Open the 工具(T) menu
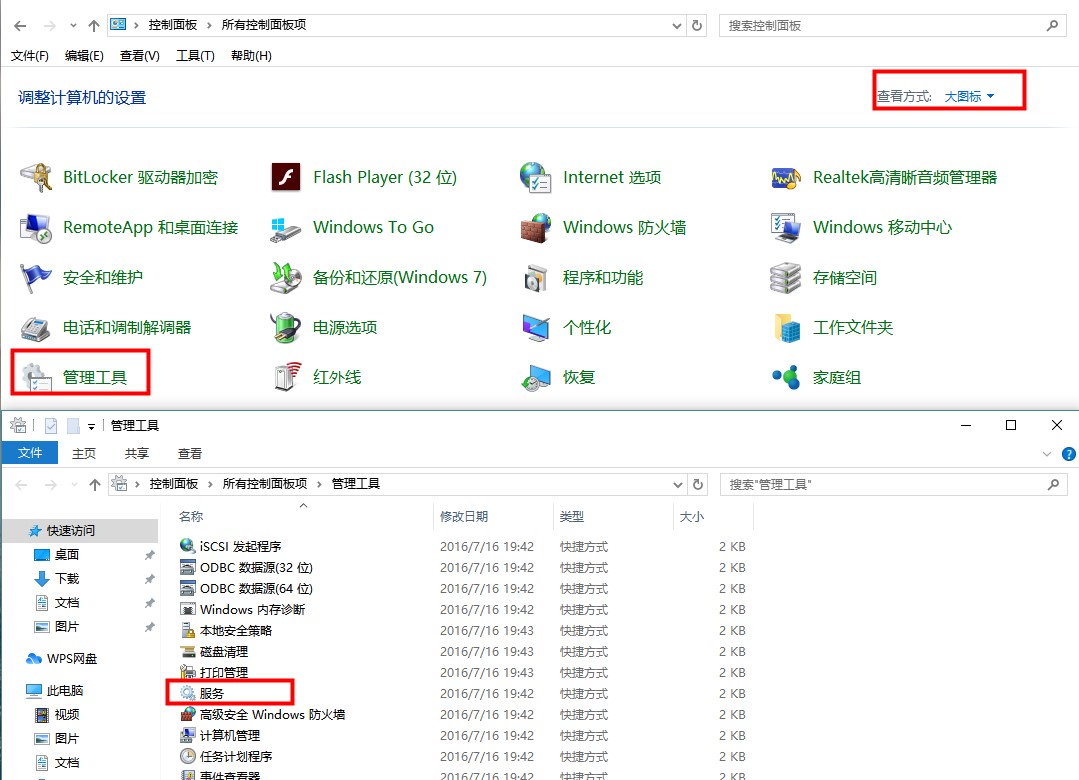Viewport: 1079px width, 780px height. click(x=195, y=56)
